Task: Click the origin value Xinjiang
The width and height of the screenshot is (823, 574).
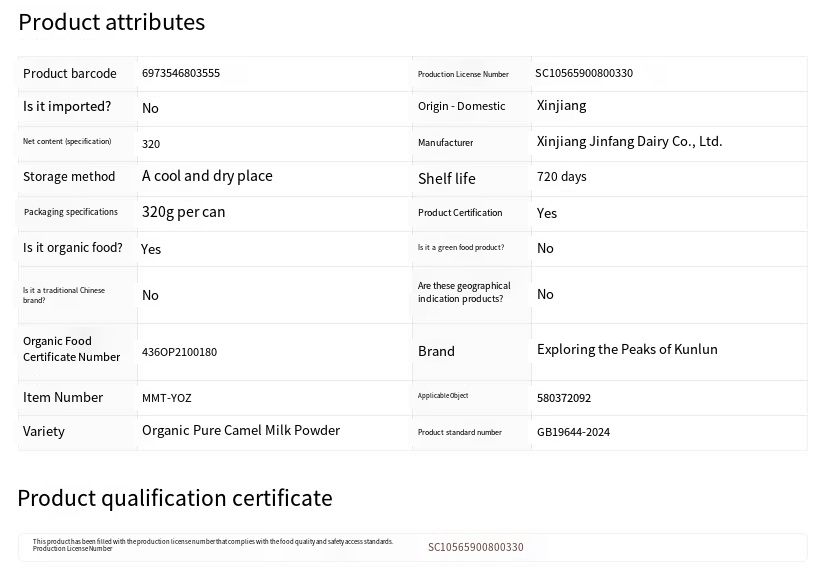Action: coord(561,106)
